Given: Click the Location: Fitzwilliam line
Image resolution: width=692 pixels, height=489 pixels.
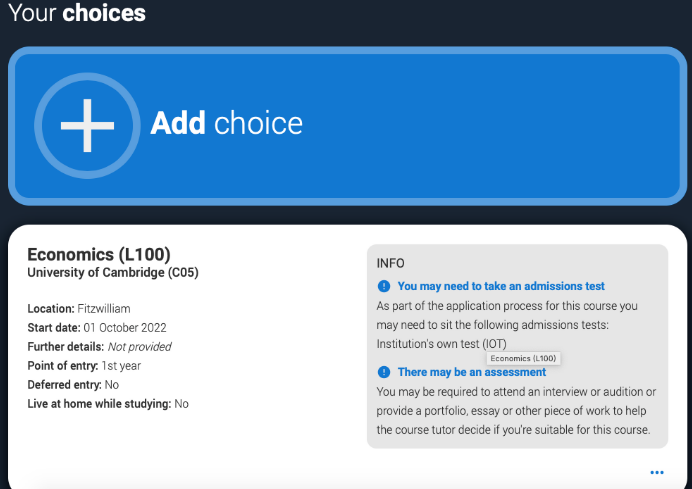Looking at the screenshot, I should point(79,308).
